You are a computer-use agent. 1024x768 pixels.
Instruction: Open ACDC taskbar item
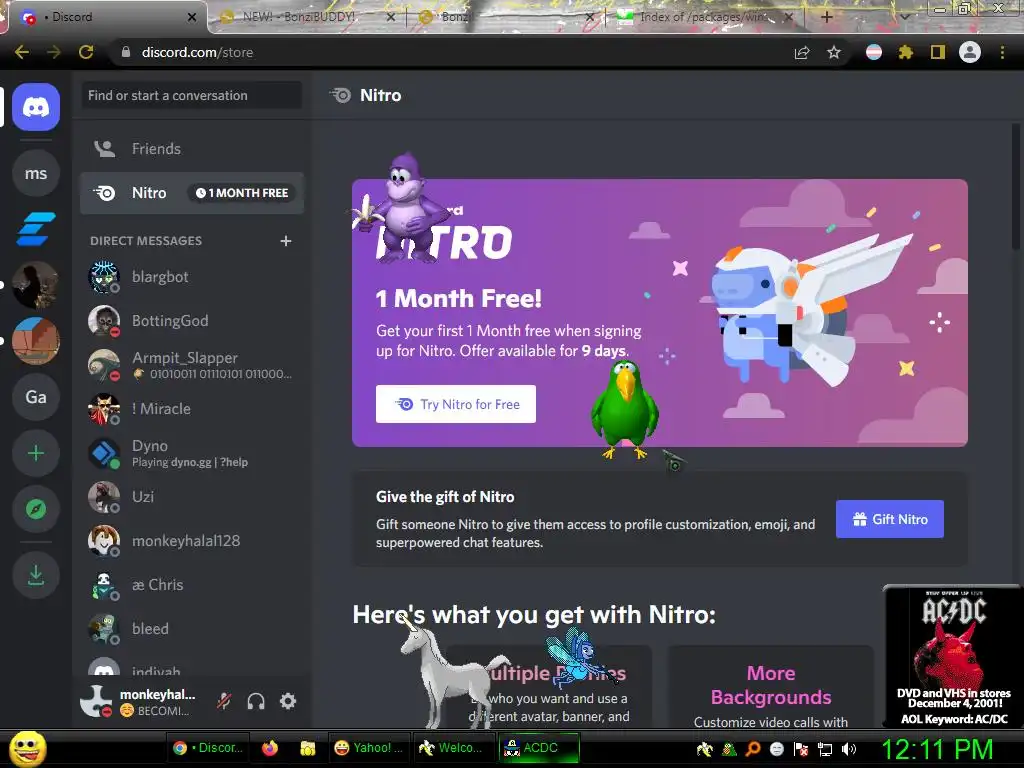tap(539, 748)
